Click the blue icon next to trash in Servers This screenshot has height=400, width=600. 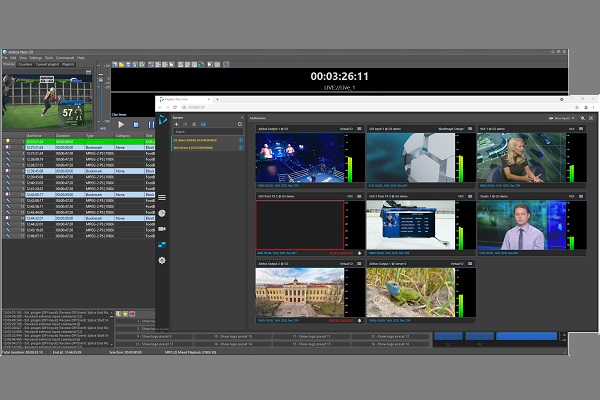click(x=203, y=124)
